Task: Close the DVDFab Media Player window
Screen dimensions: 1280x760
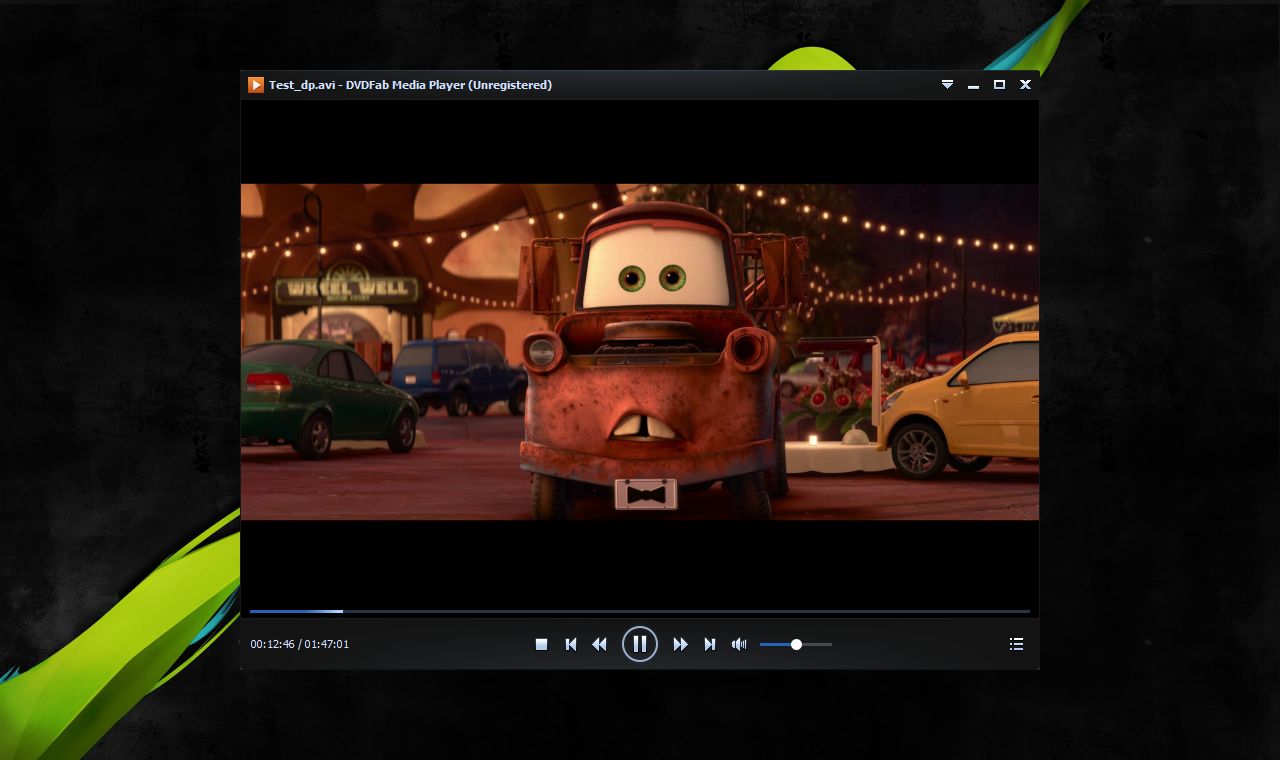Action: 1025,85
